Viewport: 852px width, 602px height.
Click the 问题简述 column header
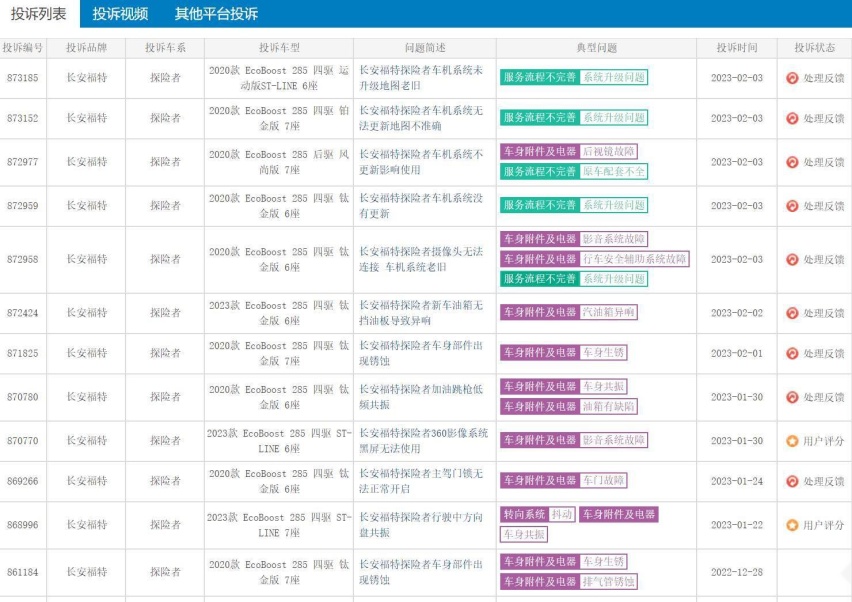[425, 48]
